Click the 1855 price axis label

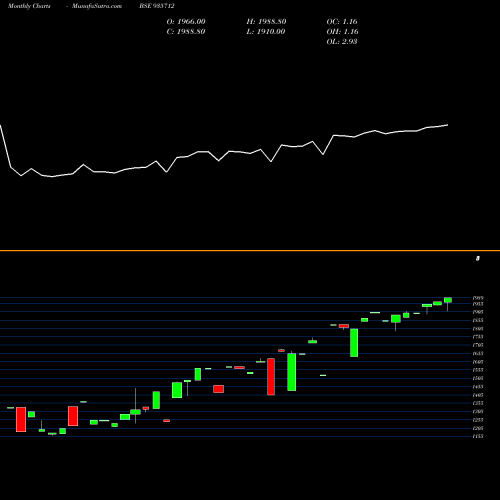(478, 320)
